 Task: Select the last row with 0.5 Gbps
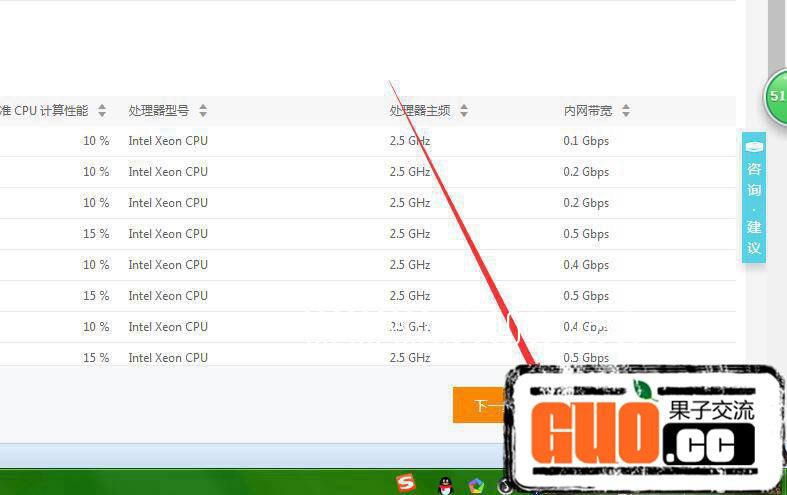[585, 358]
